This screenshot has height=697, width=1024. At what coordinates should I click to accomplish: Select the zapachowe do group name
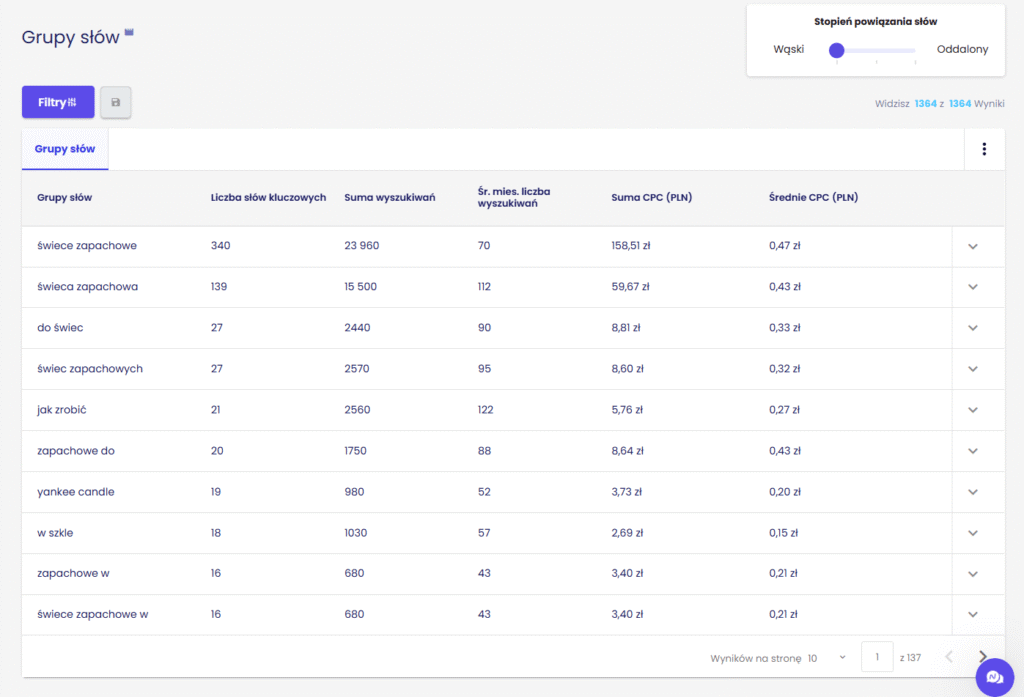pos(76,451)
